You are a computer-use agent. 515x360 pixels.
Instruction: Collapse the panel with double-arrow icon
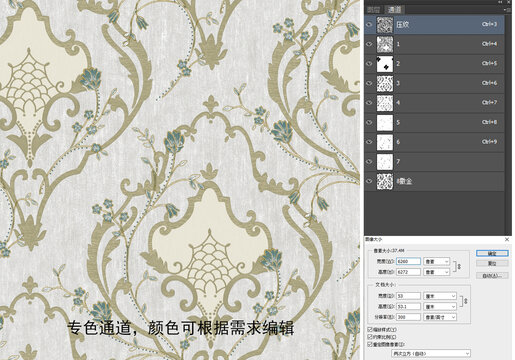[500, 2]
